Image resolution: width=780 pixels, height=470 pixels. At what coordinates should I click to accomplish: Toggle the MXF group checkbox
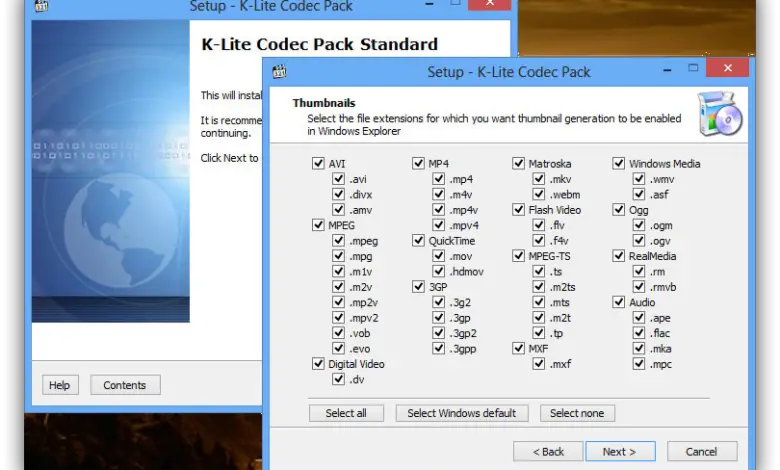tap(518, 348)
